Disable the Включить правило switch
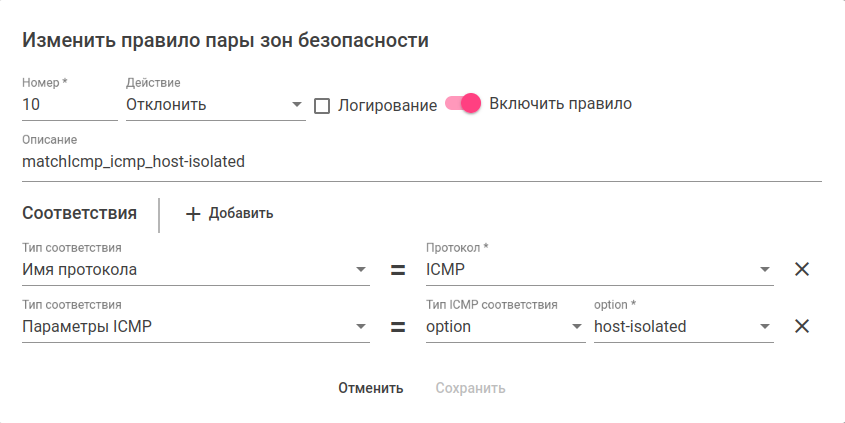 pyautogui.click(x=464, y=103)
